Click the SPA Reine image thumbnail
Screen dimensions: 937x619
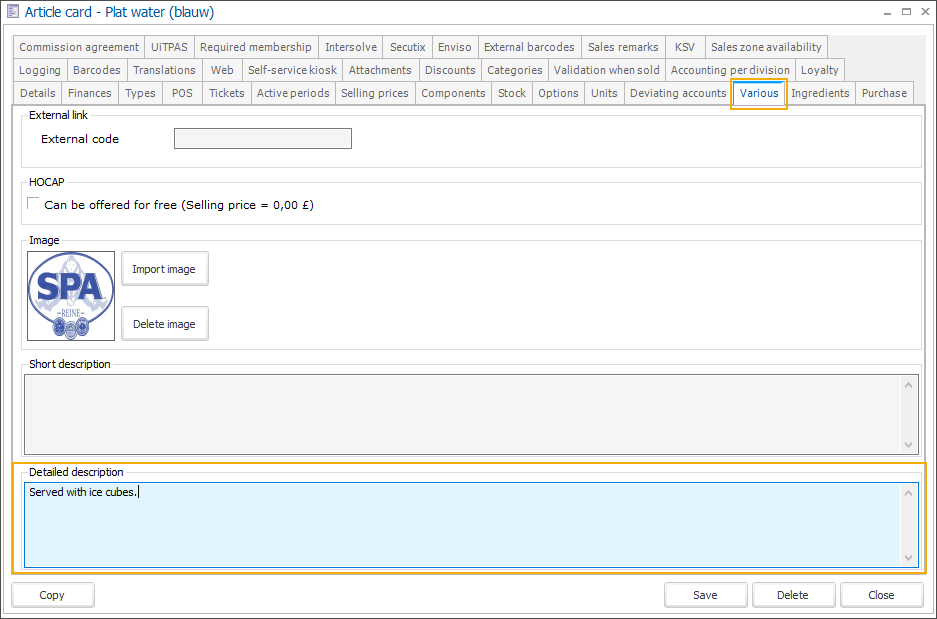click(71, 296)
